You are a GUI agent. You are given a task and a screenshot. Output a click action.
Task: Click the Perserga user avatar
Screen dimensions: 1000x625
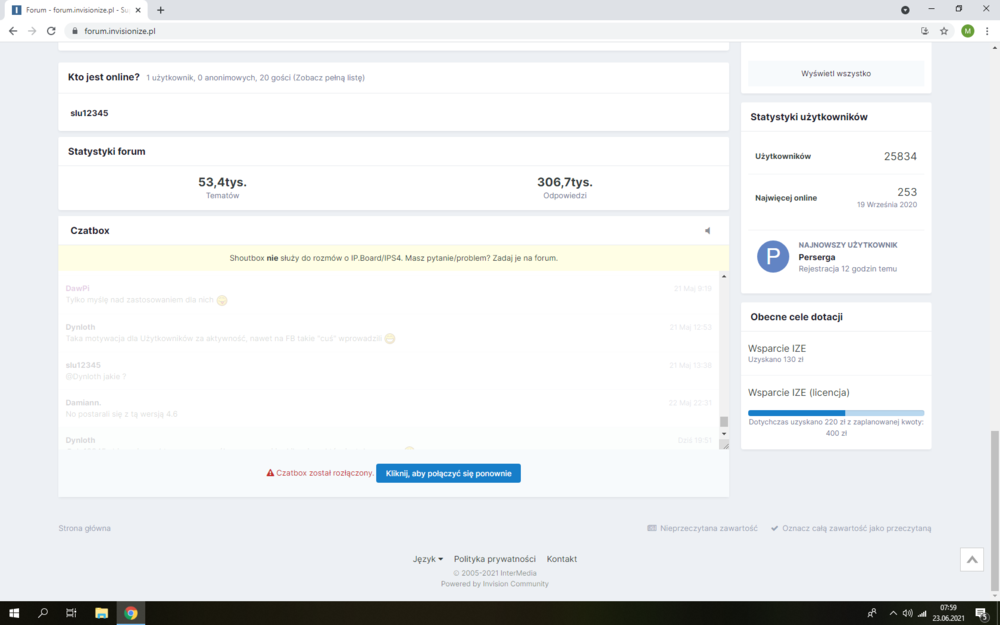773,256
